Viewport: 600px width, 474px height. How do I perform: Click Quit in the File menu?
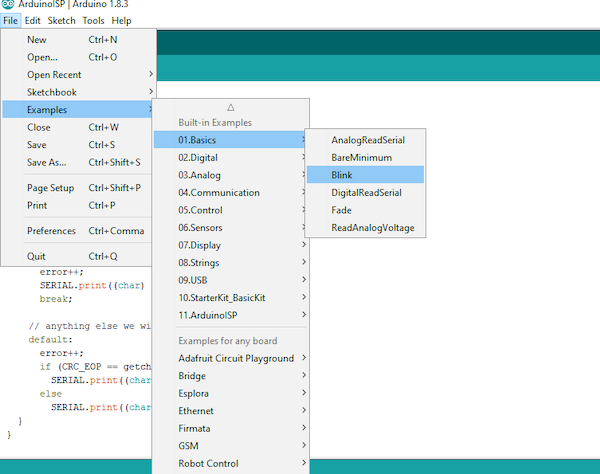point(38,255)
